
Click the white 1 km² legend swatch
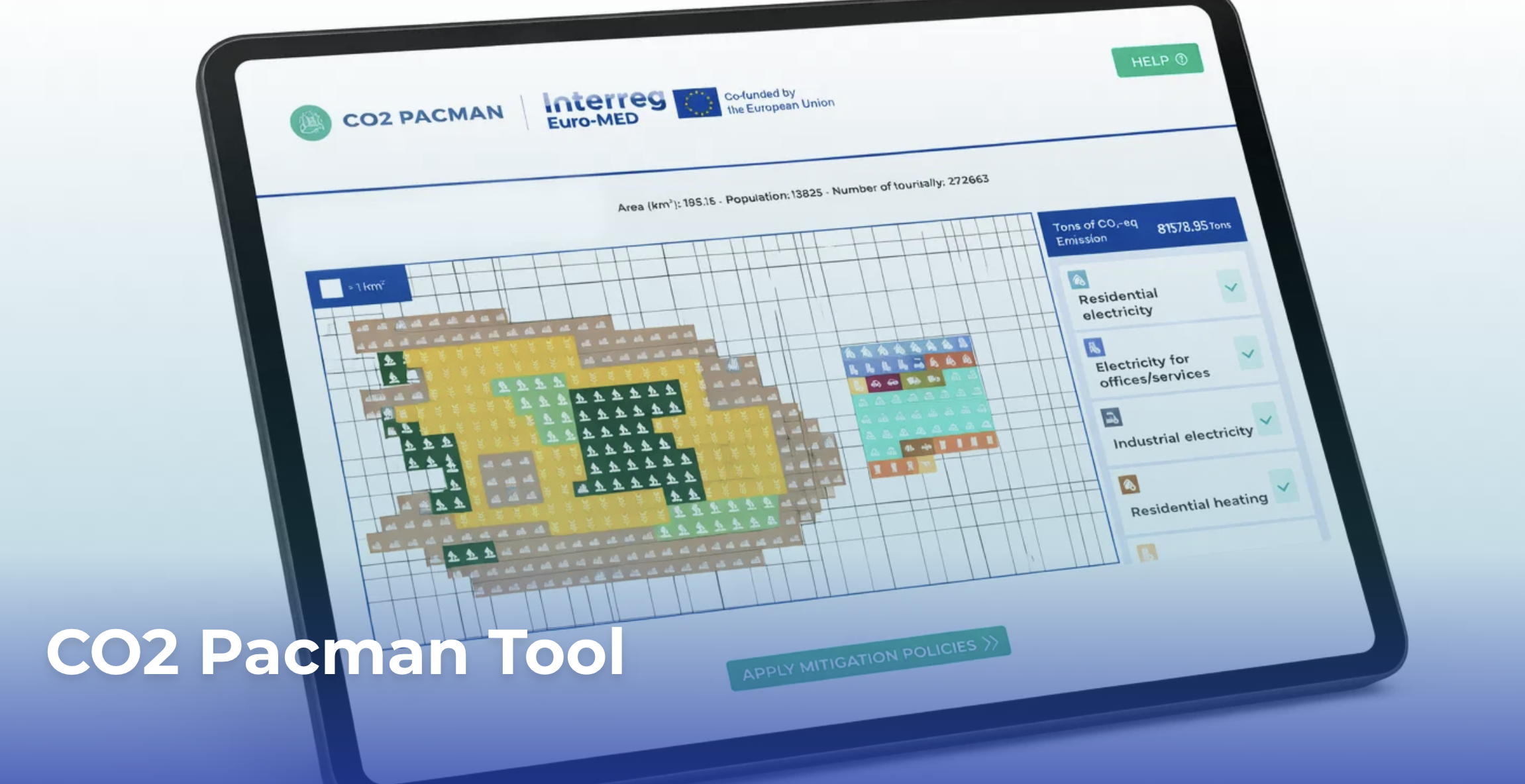pyautogui.click(x=331, y=288)
